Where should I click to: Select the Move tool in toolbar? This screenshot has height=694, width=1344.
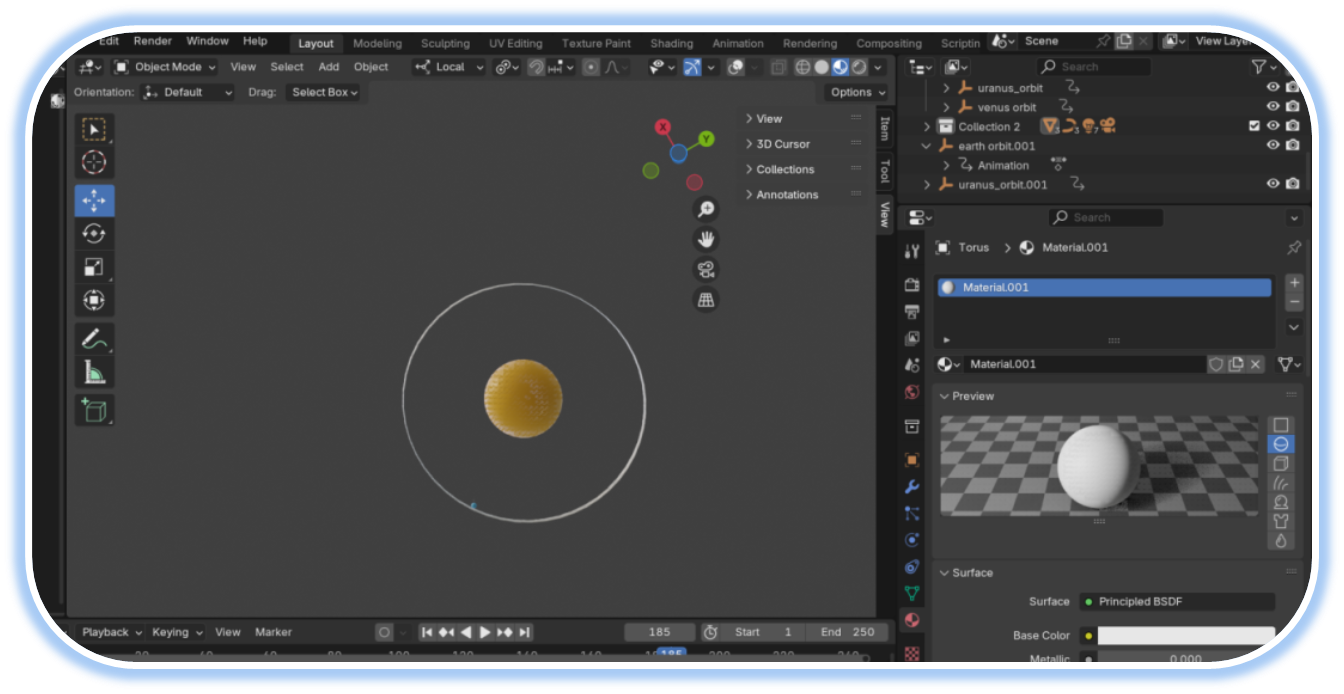[94, 201]
